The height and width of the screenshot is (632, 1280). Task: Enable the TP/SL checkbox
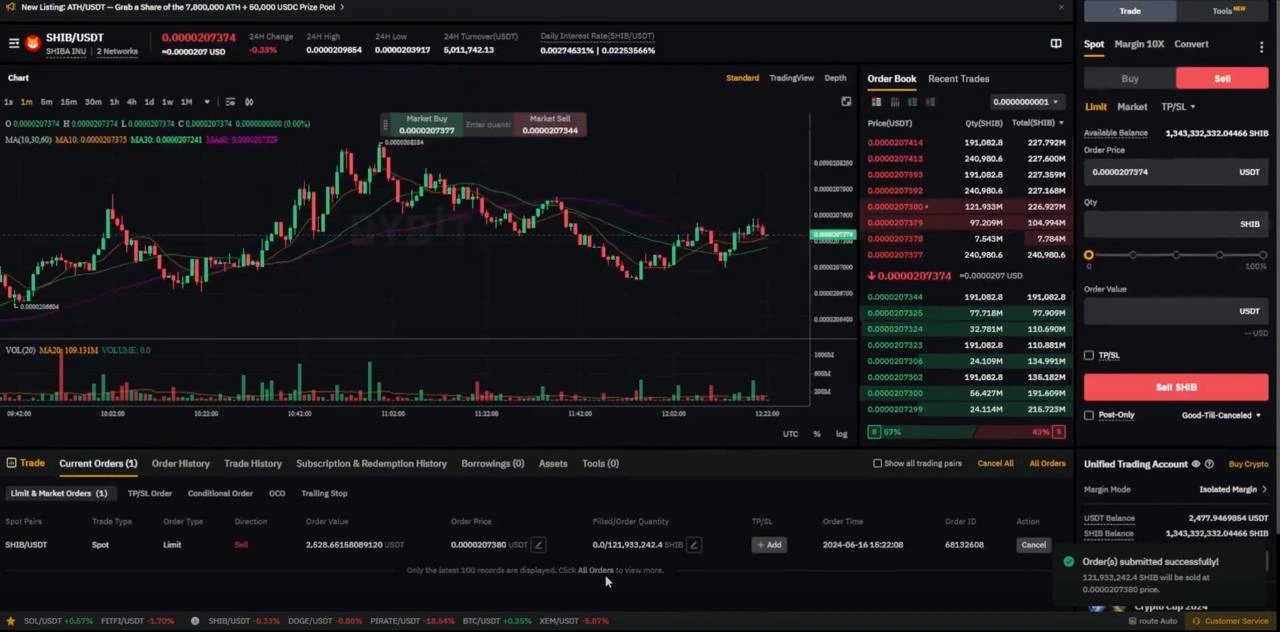pos(1089,355)
